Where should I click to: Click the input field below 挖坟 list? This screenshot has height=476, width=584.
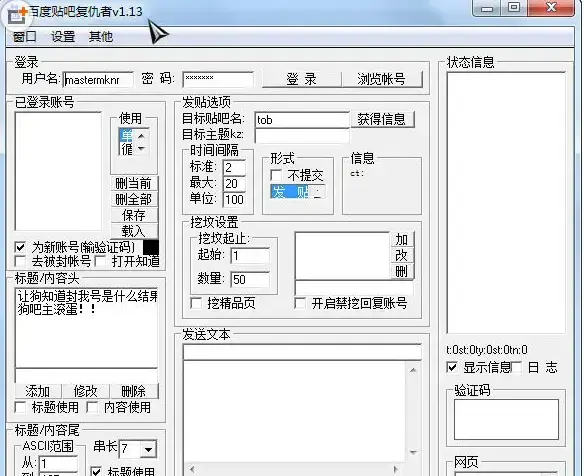[354, 288]
